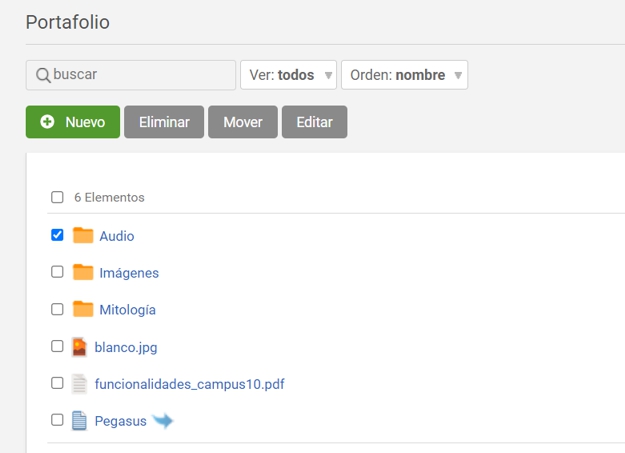The image size is (625, 453).
Task: Click the Mover button
Action: click(243, 122)
